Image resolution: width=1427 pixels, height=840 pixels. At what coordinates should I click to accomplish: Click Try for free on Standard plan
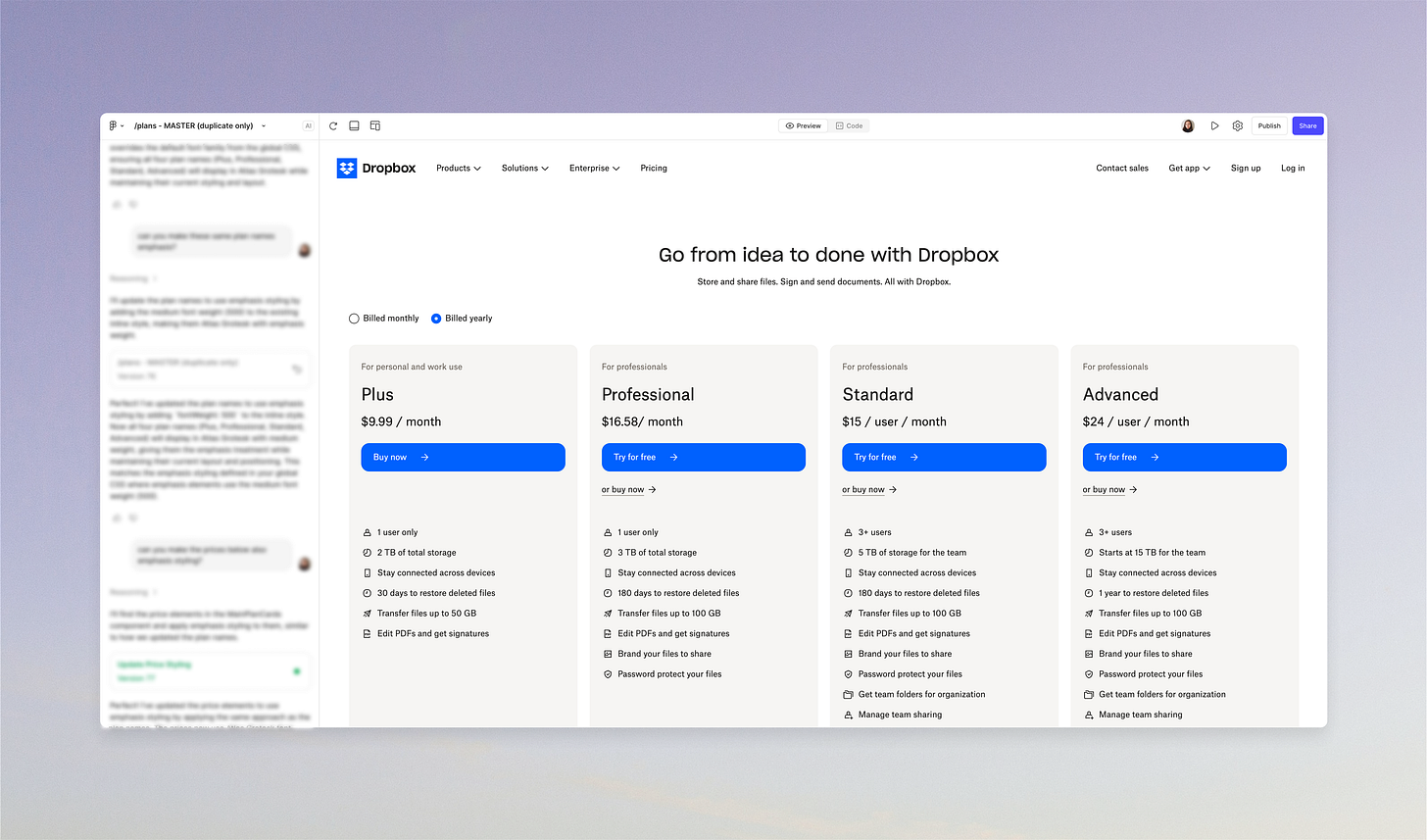click(x=944, y=457)
